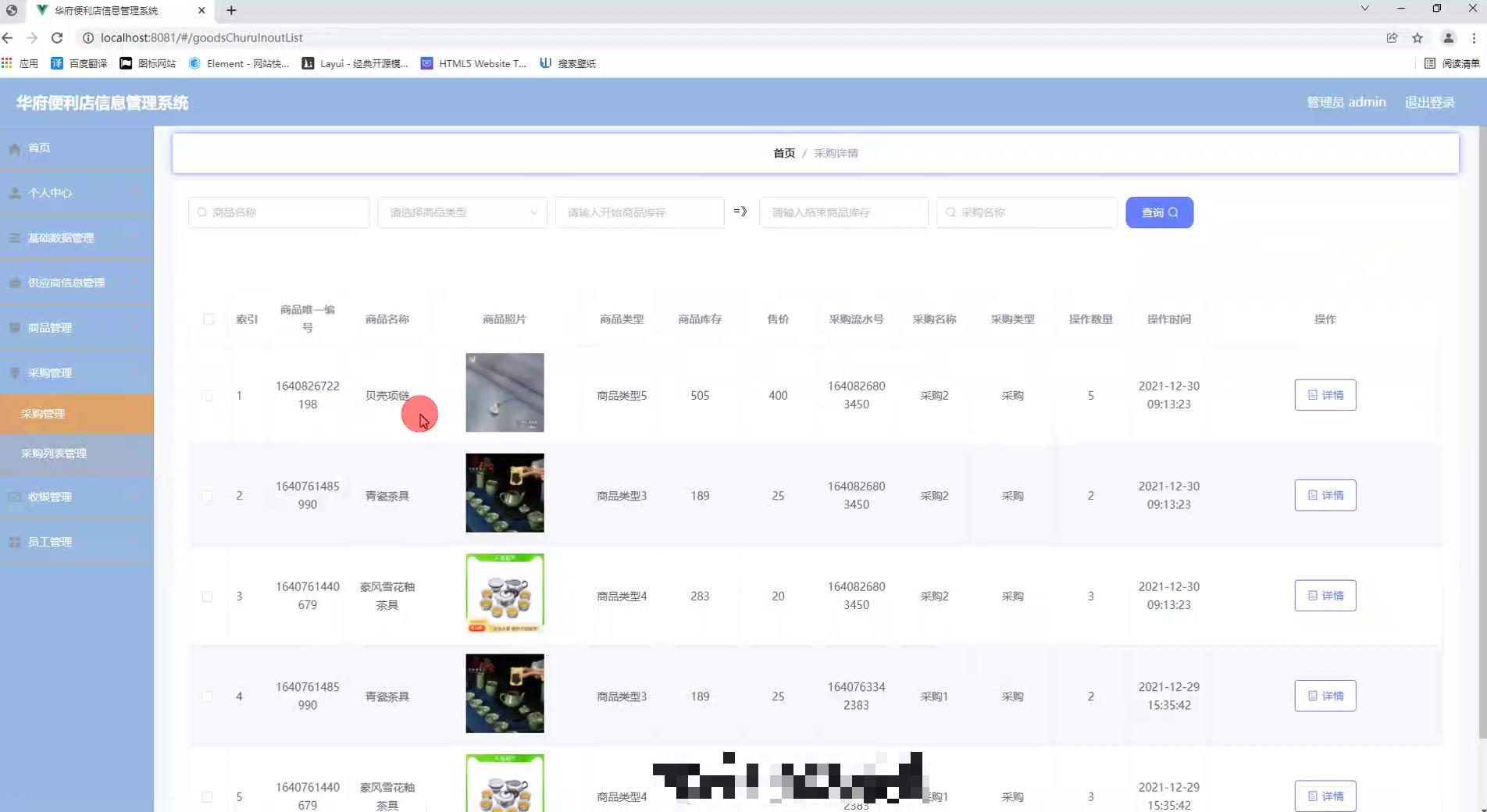
Task: Select the 采购列表管理 submenu item
Action: pyautogui.click(x=77, y=454)
